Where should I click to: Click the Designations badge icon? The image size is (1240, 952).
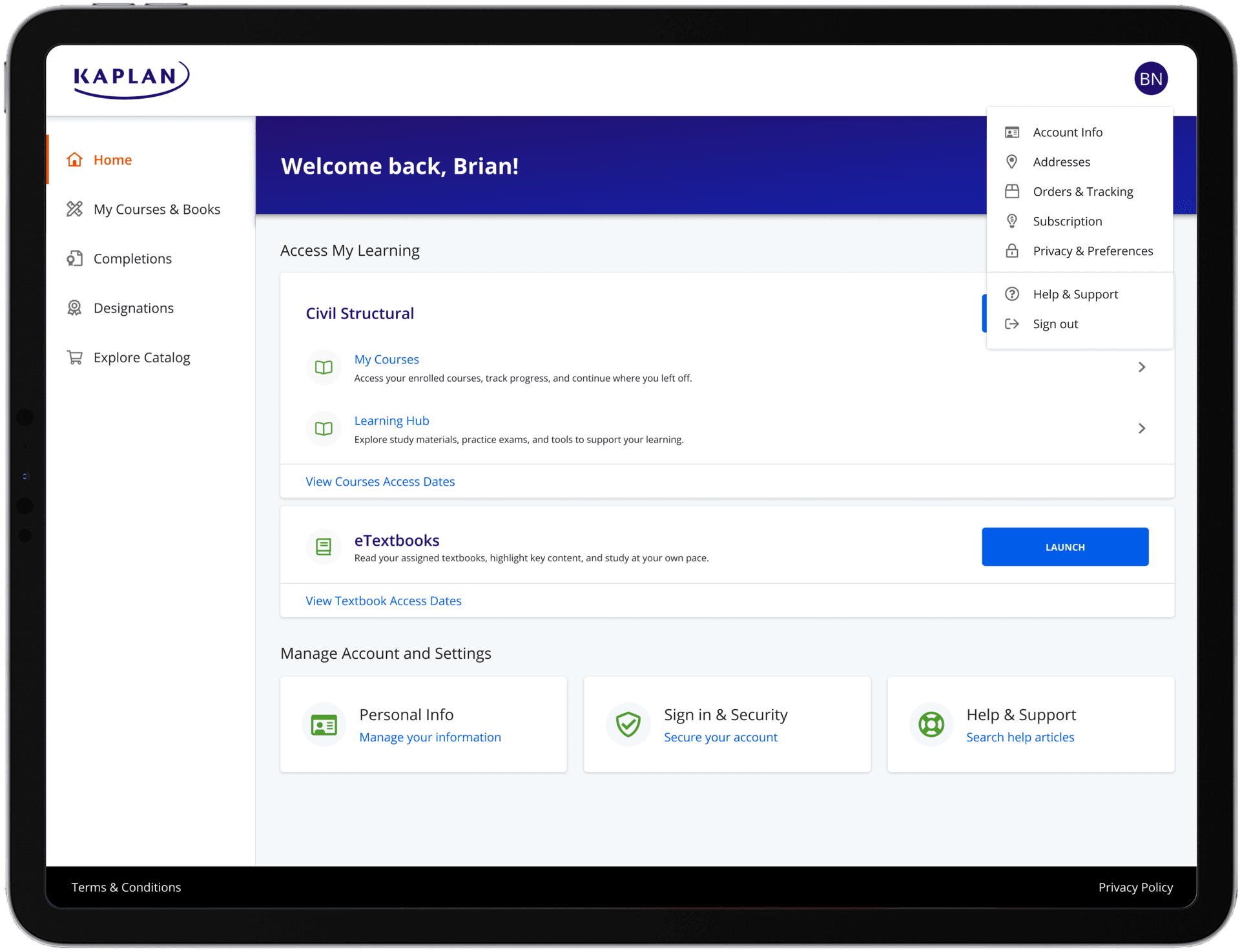click(75, 307)
